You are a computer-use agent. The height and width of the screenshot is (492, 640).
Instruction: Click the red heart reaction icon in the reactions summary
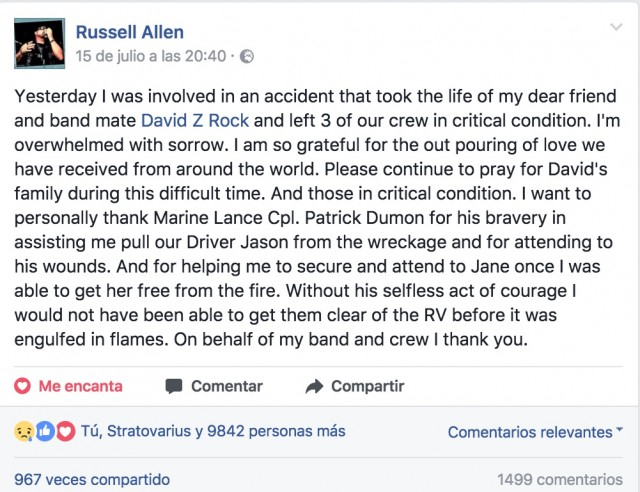pos(65,432)
